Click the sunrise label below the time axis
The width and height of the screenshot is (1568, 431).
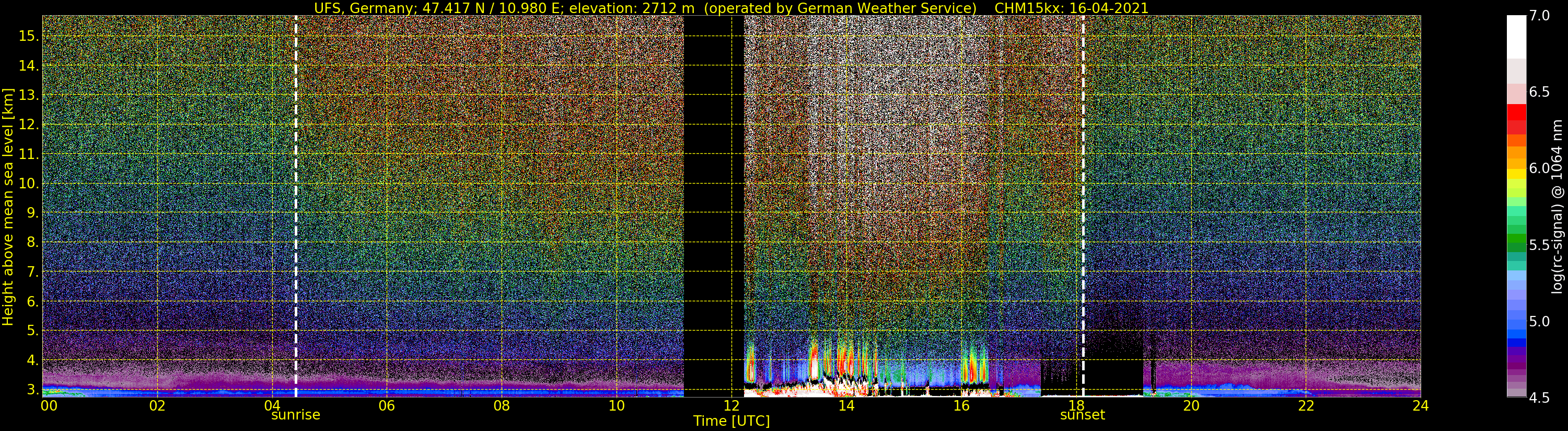coord(295,415)
